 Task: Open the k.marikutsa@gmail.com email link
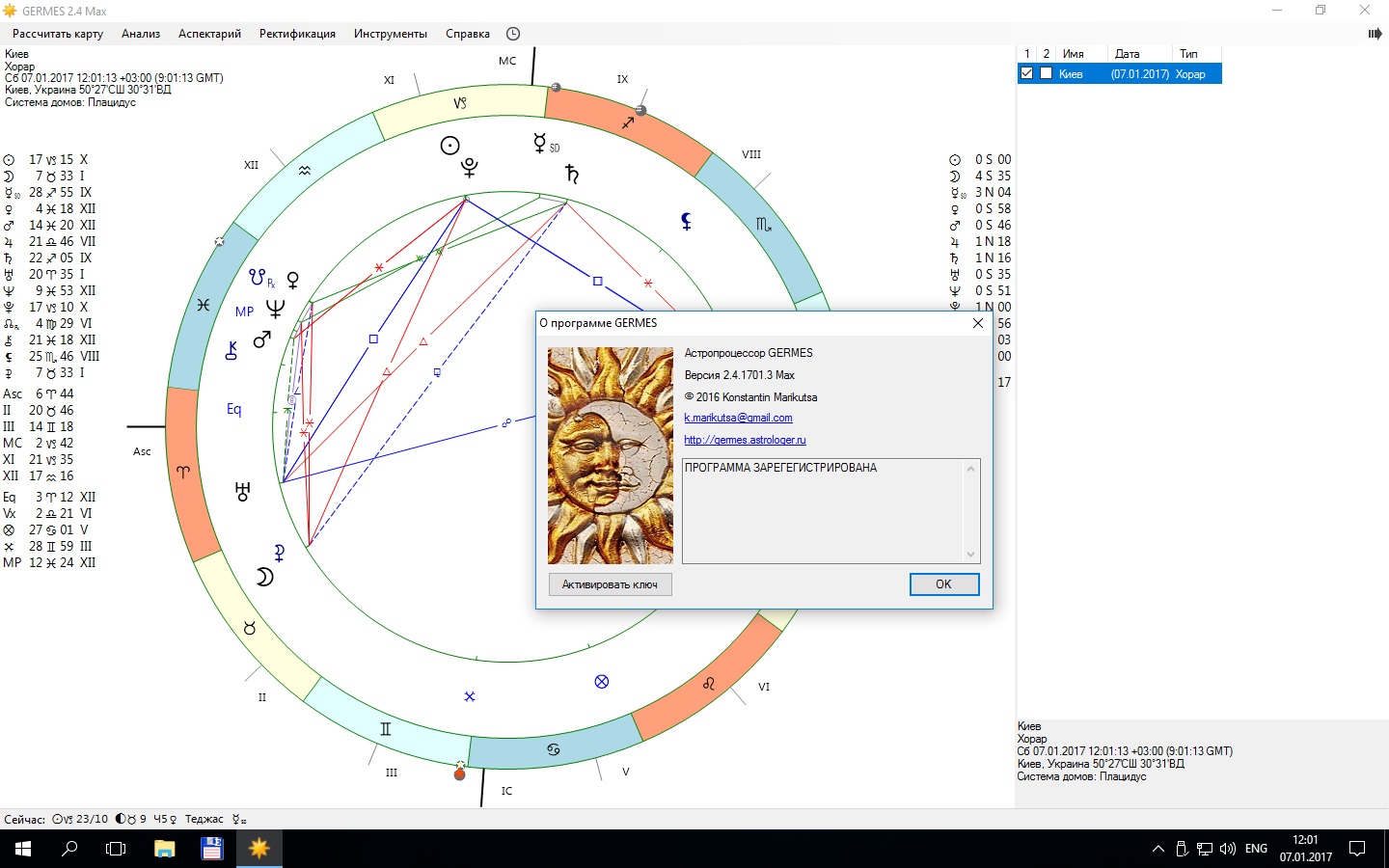[x=738, y=418]
